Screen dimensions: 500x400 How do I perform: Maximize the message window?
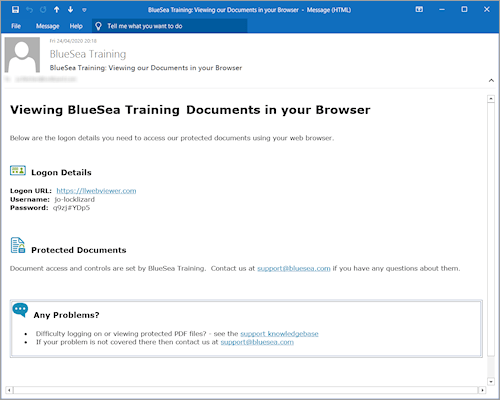tap(464, 10)
